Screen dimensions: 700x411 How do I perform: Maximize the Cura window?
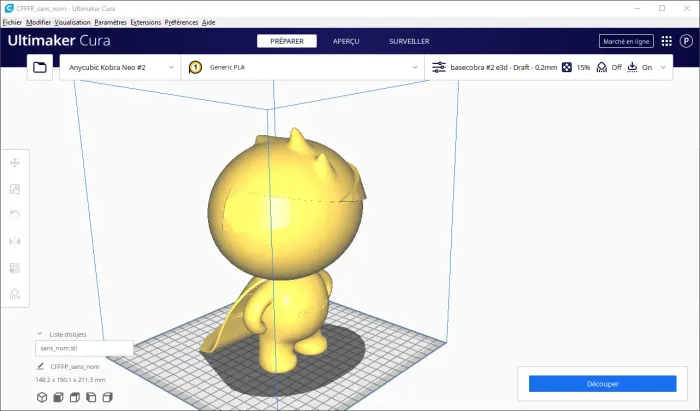tap(662, 8)
